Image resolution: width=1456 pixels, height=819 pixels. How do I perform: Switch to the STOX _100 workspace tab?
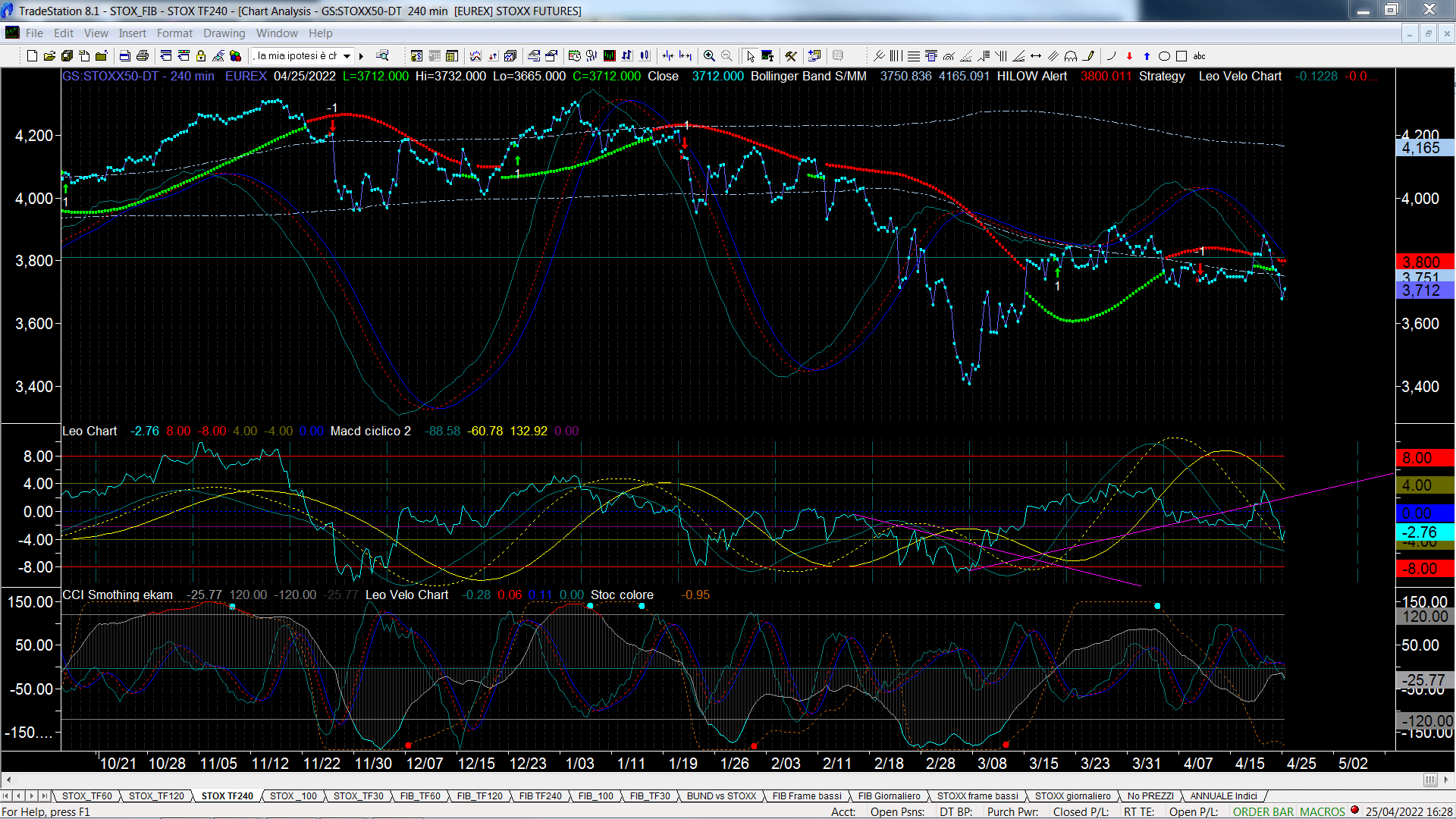293,796
